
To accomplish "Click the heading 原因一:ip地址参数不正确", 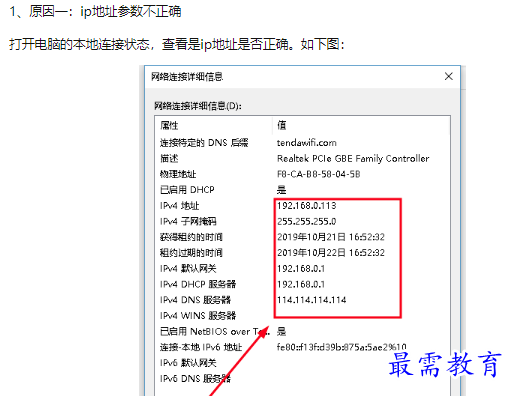I will 105,11.
